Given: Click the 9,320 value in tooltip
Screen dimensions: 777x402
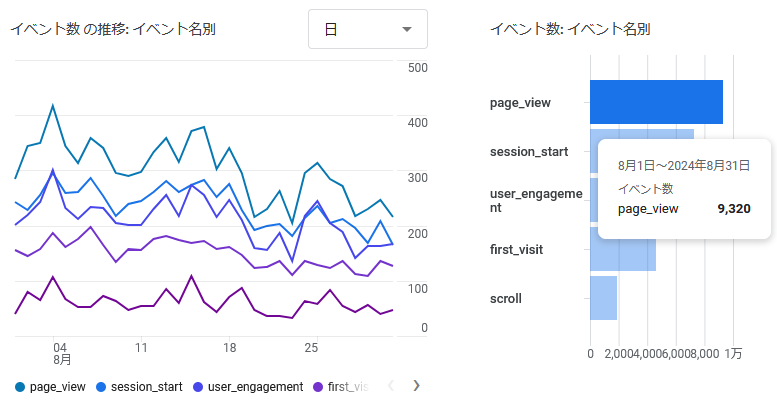Looking at the screenshot, I should 734,209.
